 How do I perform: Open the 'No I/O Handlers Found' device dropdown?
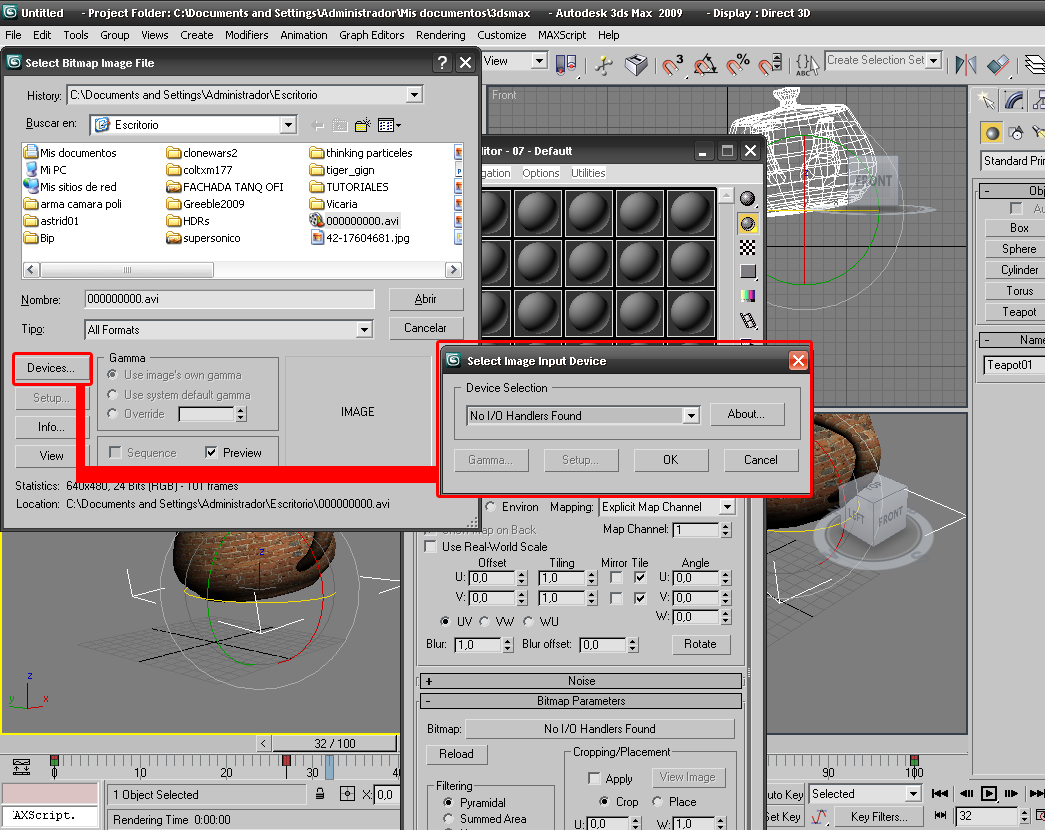pyautogui.click(x=691, y=415)
